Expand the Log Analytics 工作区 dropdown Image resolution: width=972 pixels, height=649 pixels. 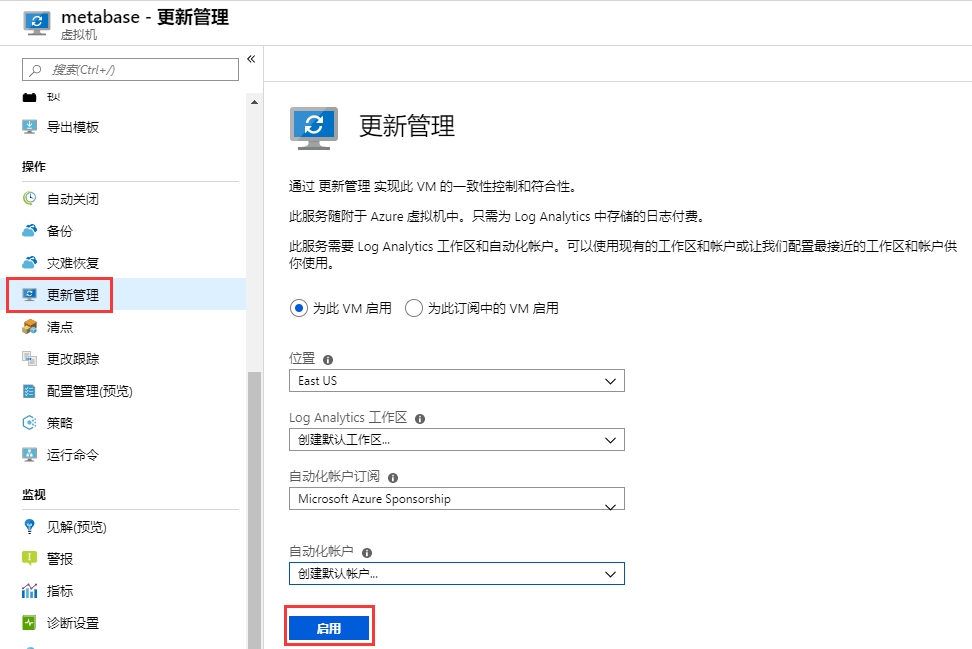456,440
